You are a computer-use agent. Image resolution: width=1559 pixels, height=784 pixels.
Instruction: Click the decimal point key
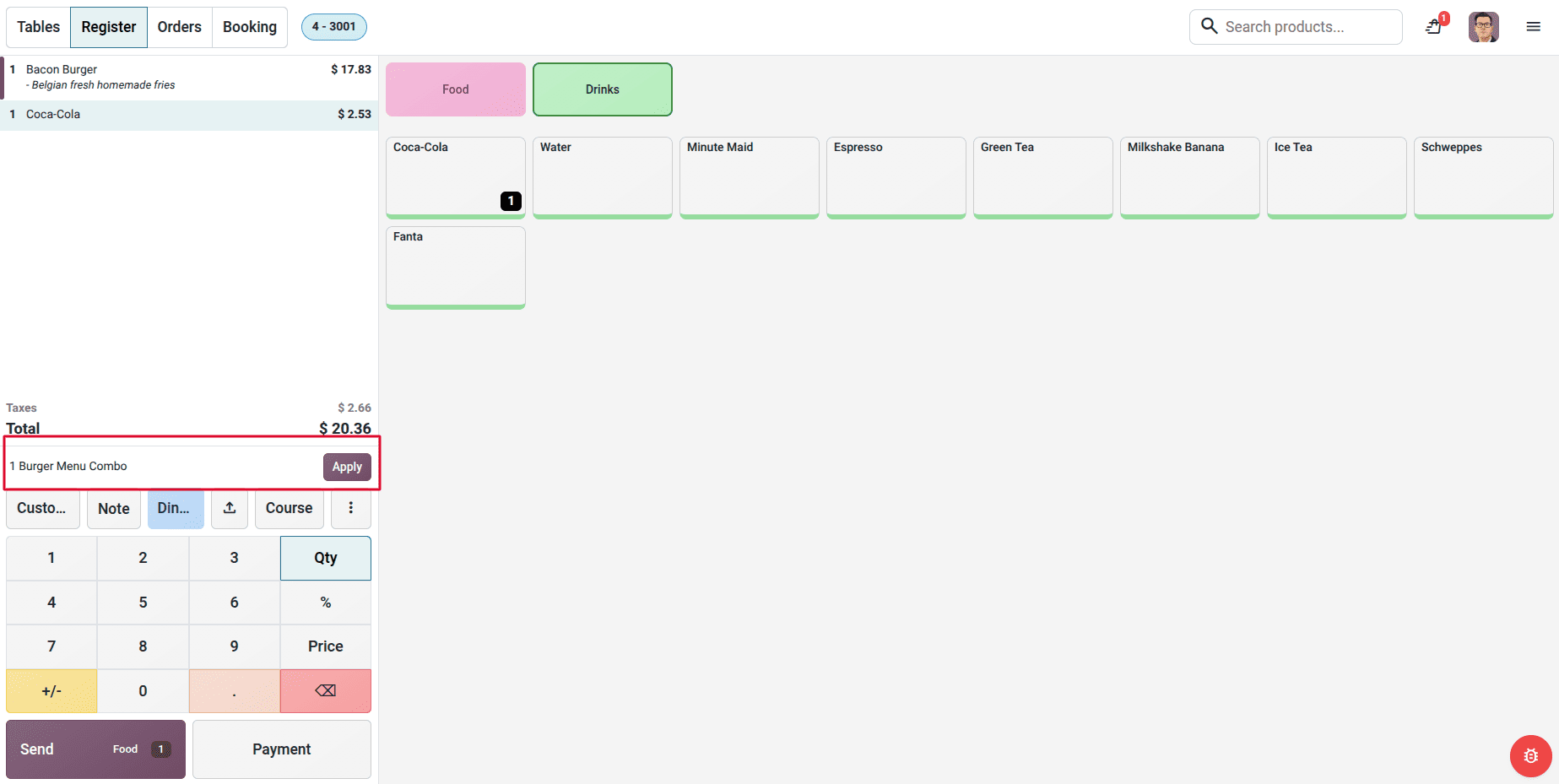click(x=235, y=691)
